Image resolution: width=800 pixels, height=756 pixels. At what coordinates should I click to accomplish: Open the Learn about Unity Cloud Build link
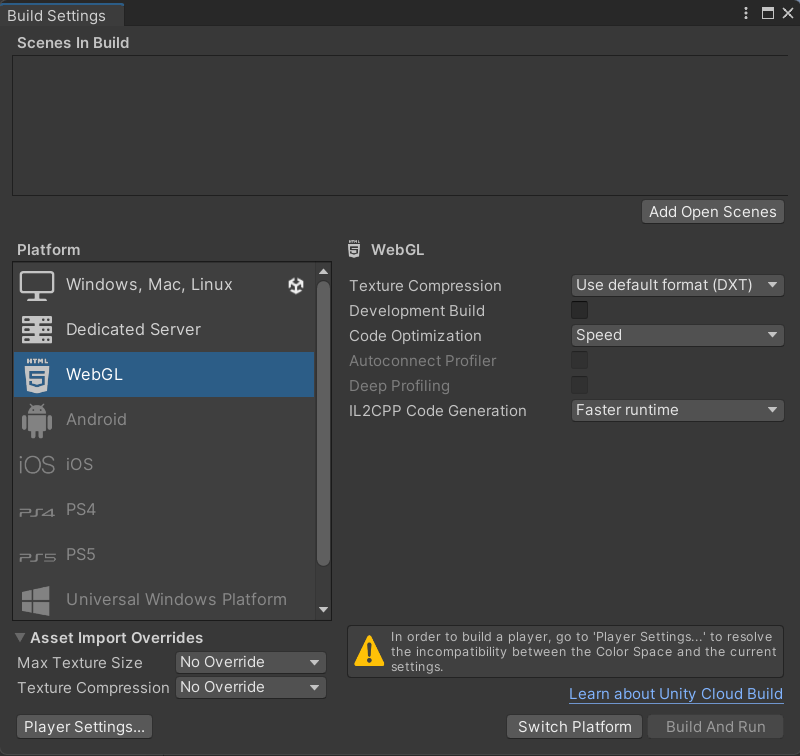(675, 694)
